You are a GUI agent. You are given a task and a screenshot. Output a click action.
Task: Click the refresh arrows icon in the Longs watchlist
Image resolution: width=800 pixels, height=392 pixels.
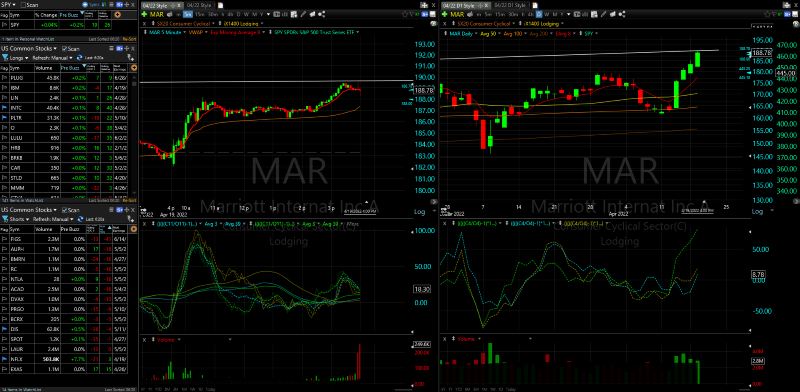(x=80, y=58)
